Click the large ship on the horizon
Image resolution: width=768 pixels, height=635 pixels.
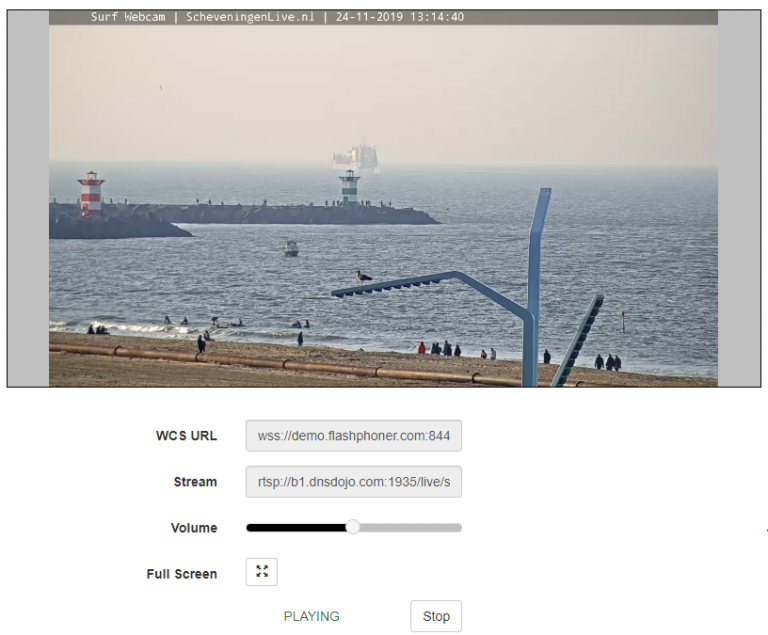(x=357, y=155)
